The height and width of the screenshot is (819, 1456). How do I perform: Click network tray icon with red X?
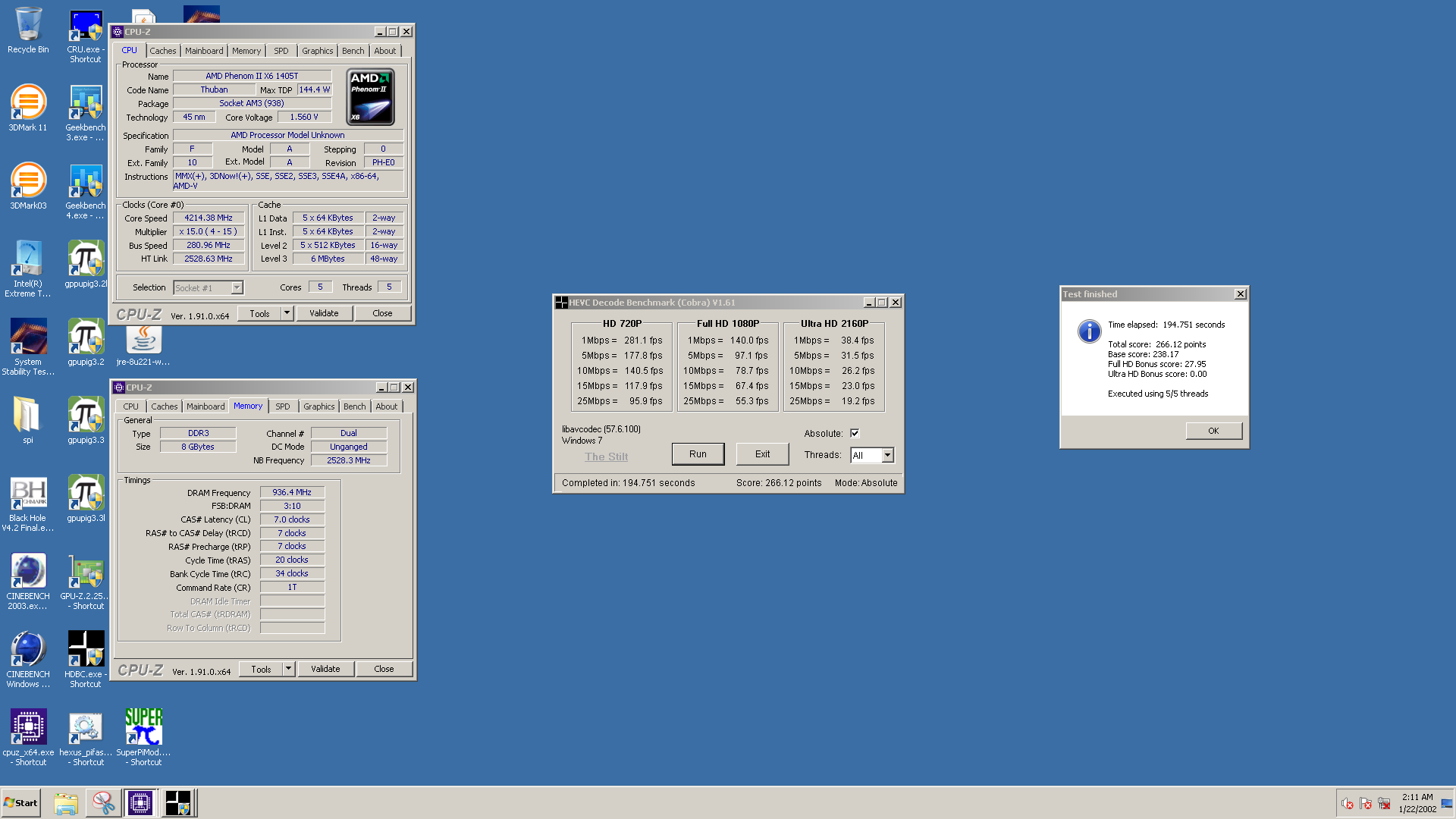(1384, 804)
